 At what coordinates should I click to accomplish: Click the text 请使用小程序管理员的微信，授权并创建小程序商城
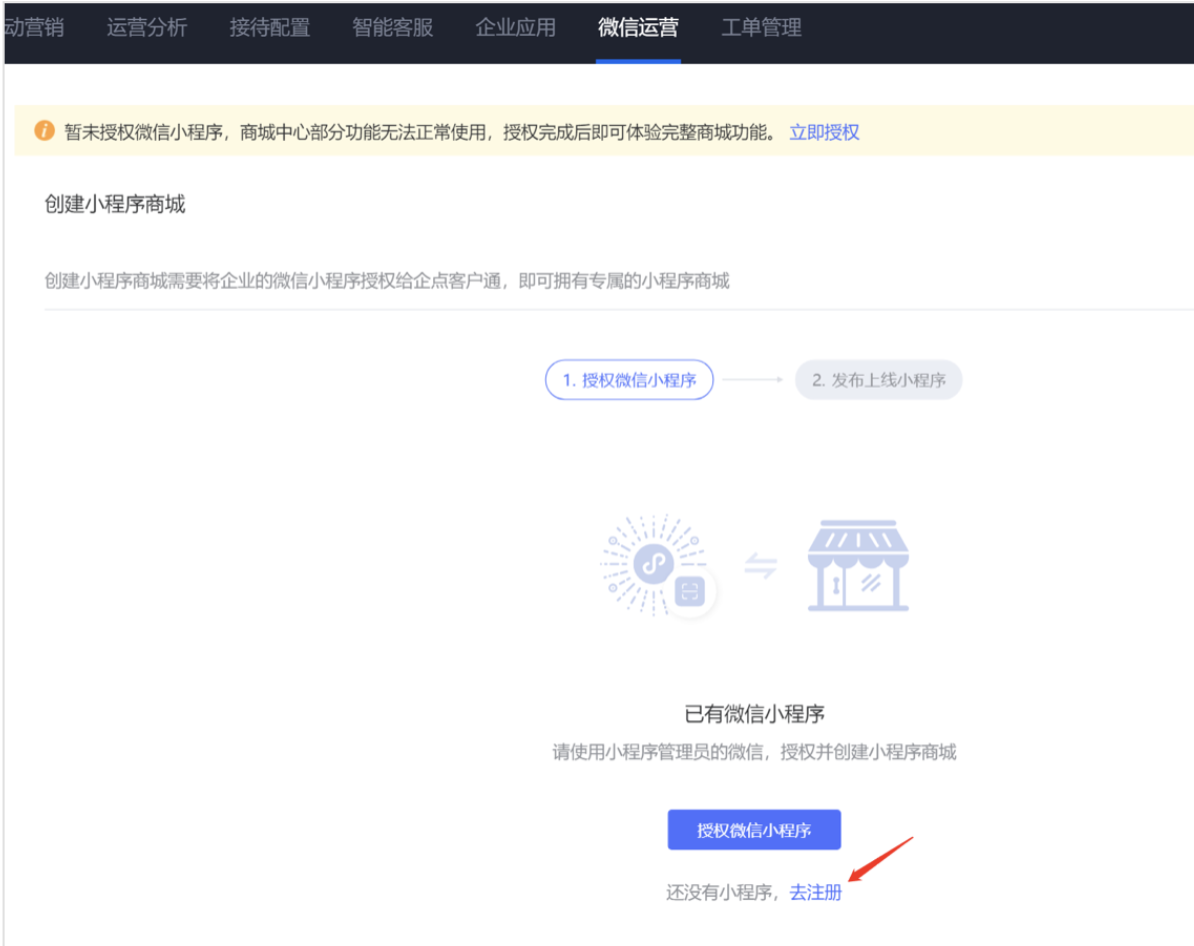[x=754, y=753]
